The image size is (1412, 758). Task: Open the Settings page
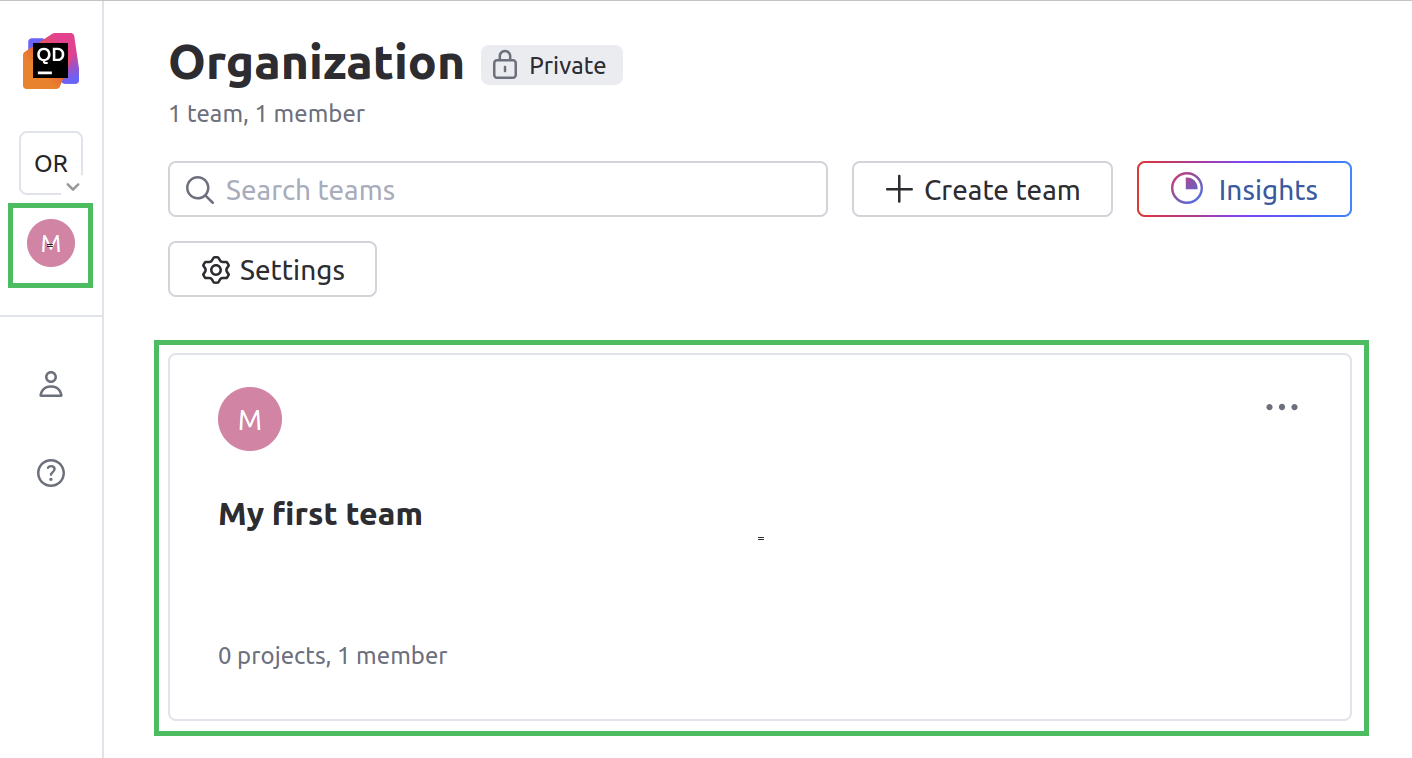point(272,269)
